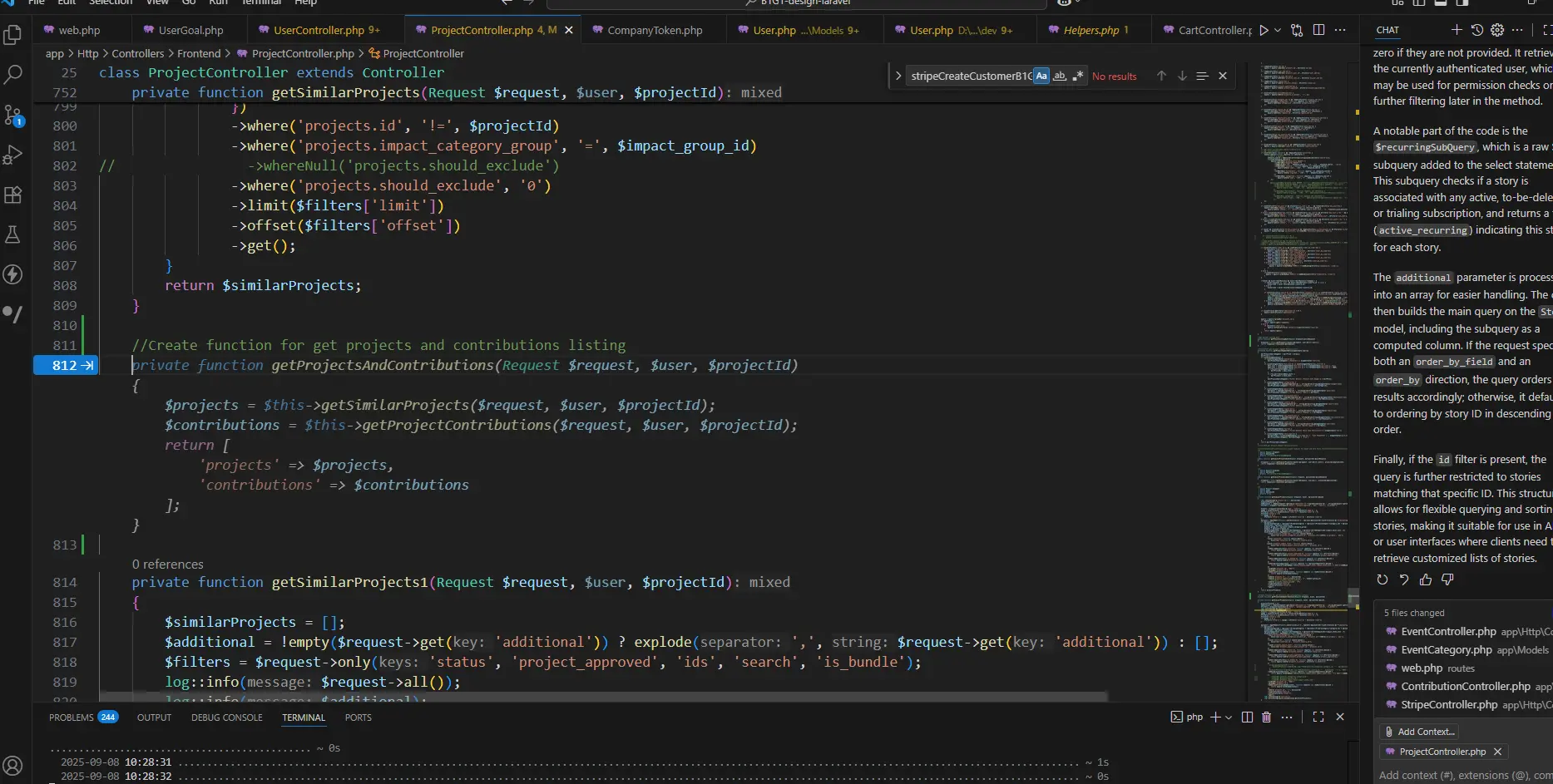The image size is (1553, 784).
Task: Open EventController.php from files changed list
Action: (1448, 631)
